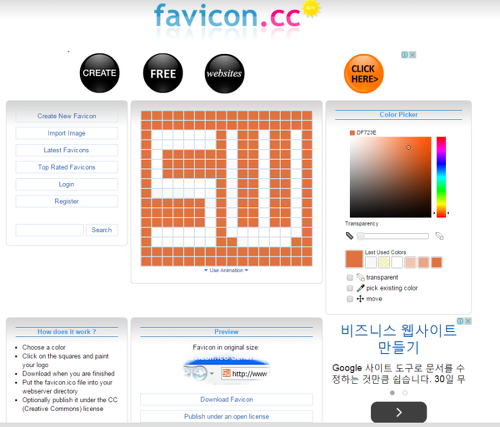Click the Preview heading
This screenshot has width=500, height=427.
click(226, 332)
